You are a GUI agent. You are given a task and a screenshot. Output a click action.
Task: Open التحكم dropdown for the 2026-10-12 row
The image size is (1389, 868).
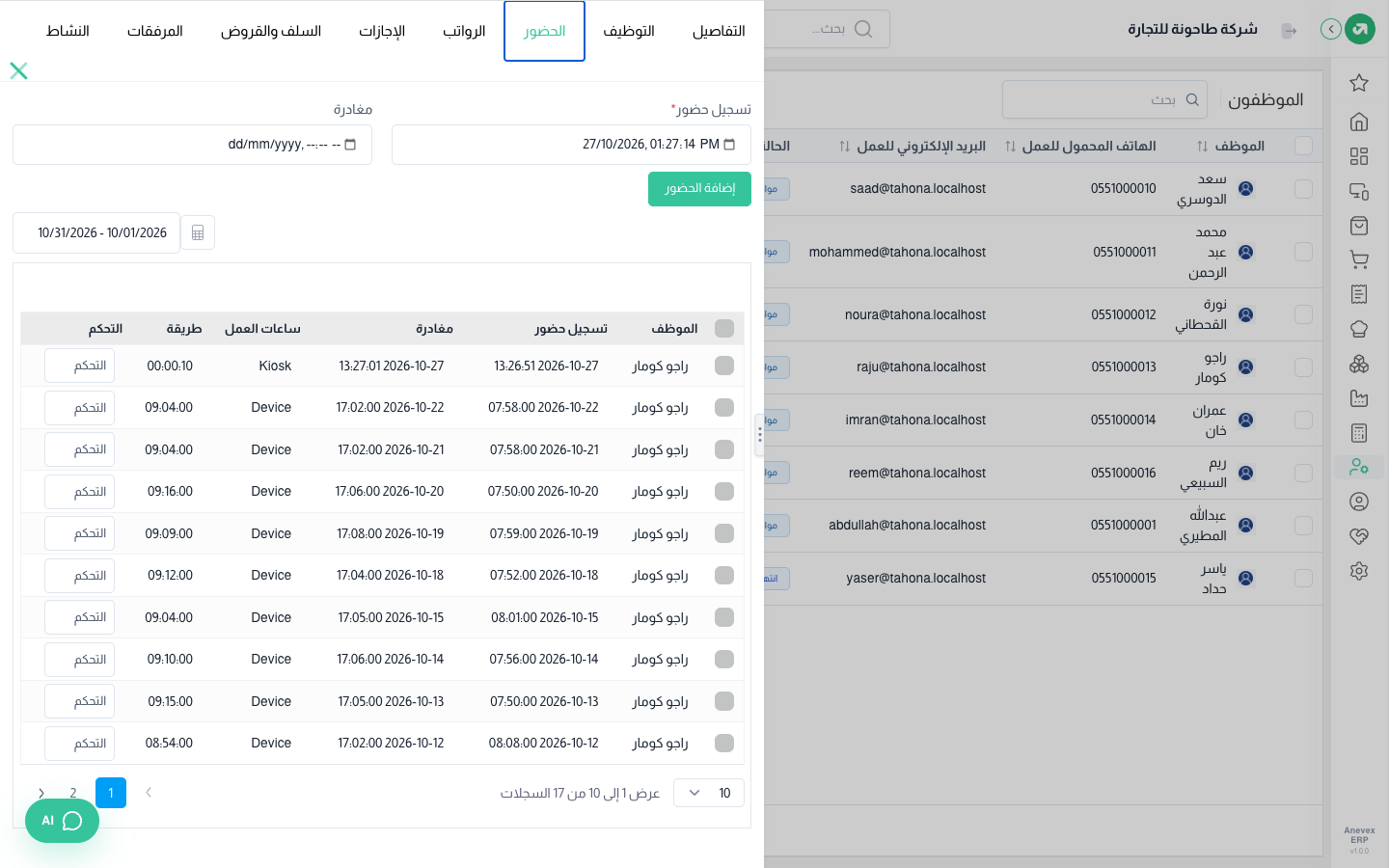pos(79,744)
